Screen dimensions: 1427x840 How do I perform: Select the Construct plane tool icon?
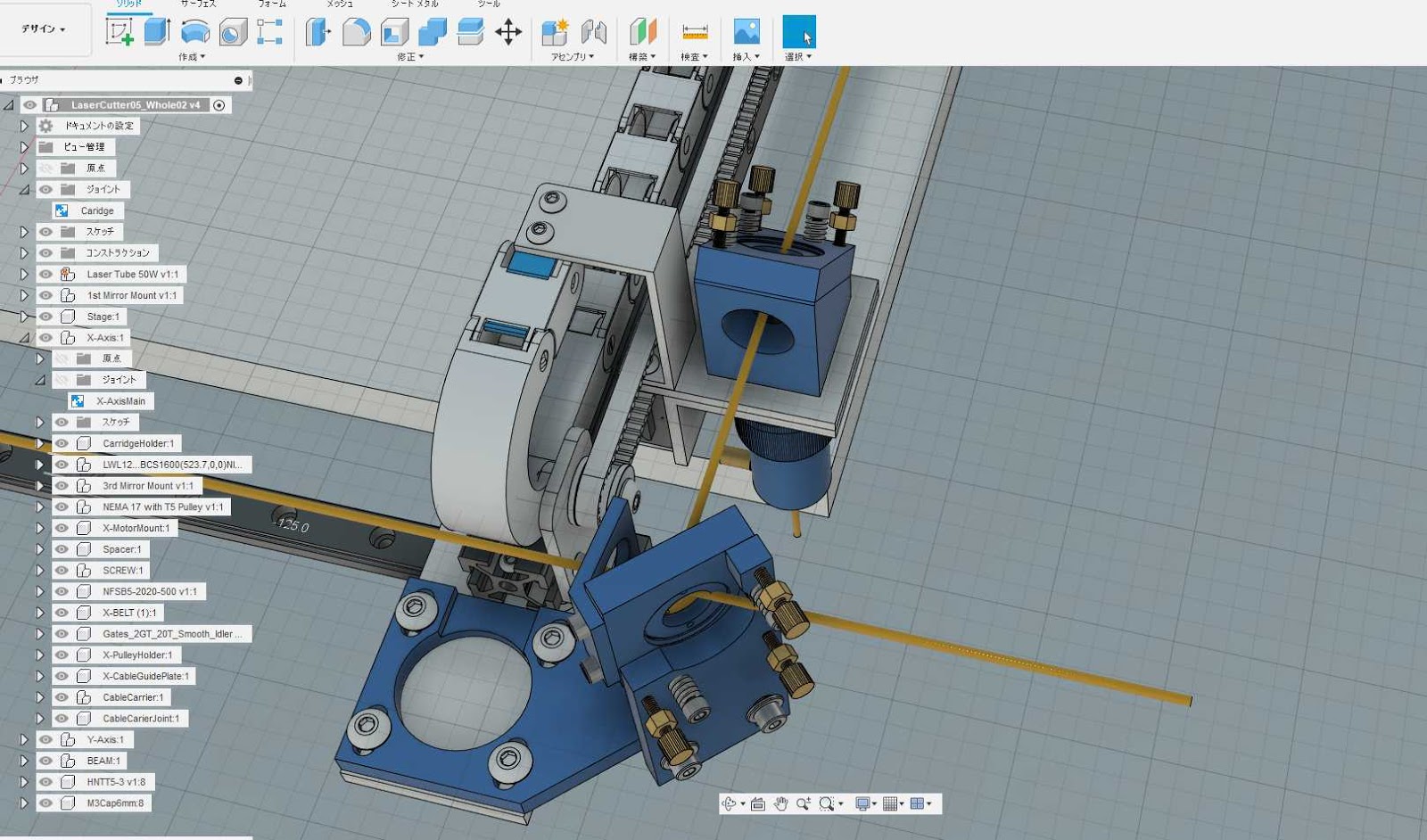point(643,32)
